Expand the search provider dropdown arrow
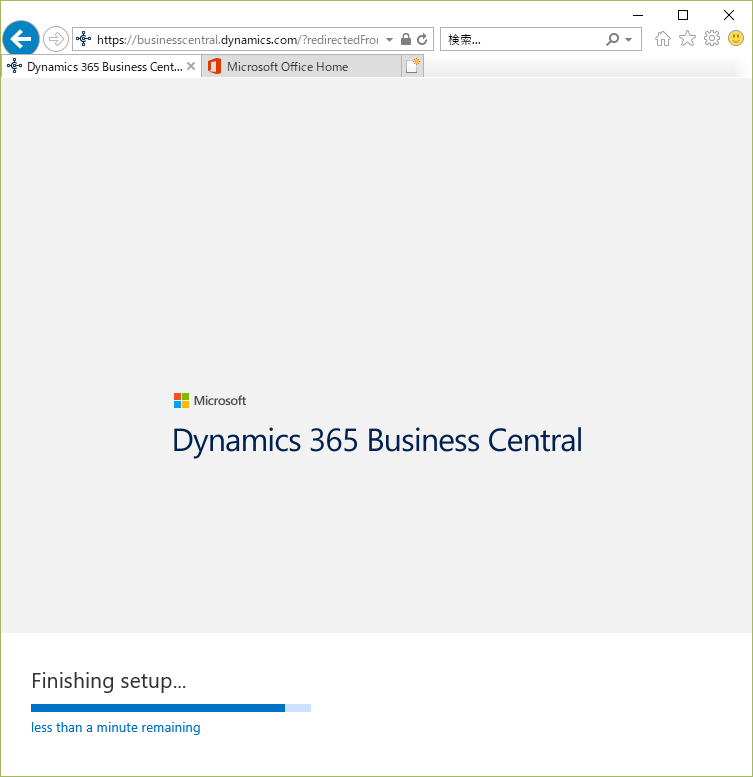 pos(629,39)
